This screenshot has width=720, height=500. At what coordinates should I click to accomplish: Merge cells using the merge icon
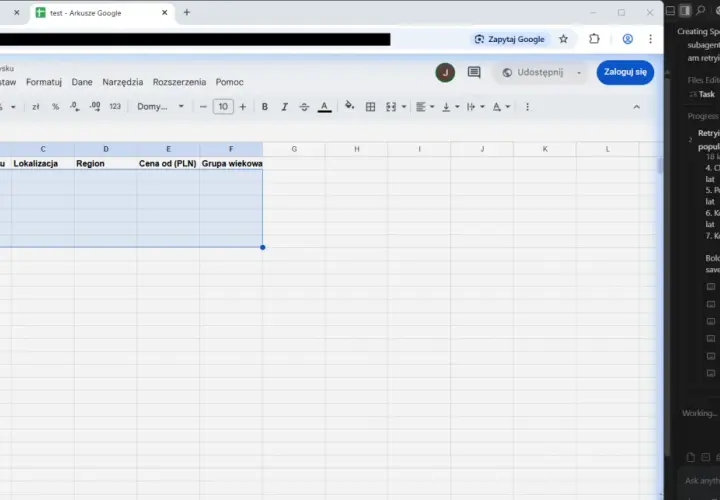click(x=391, y=107)
